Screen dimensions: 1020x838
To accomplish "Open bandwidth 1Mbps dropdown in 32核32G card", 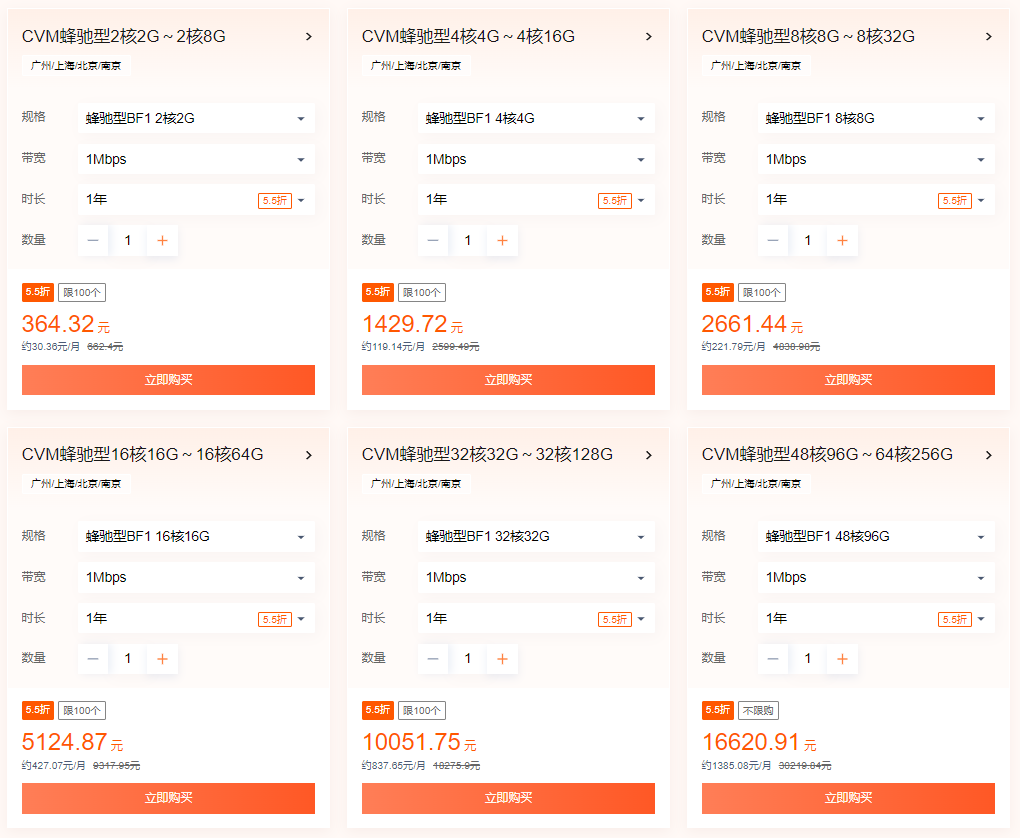I will 536,578.
